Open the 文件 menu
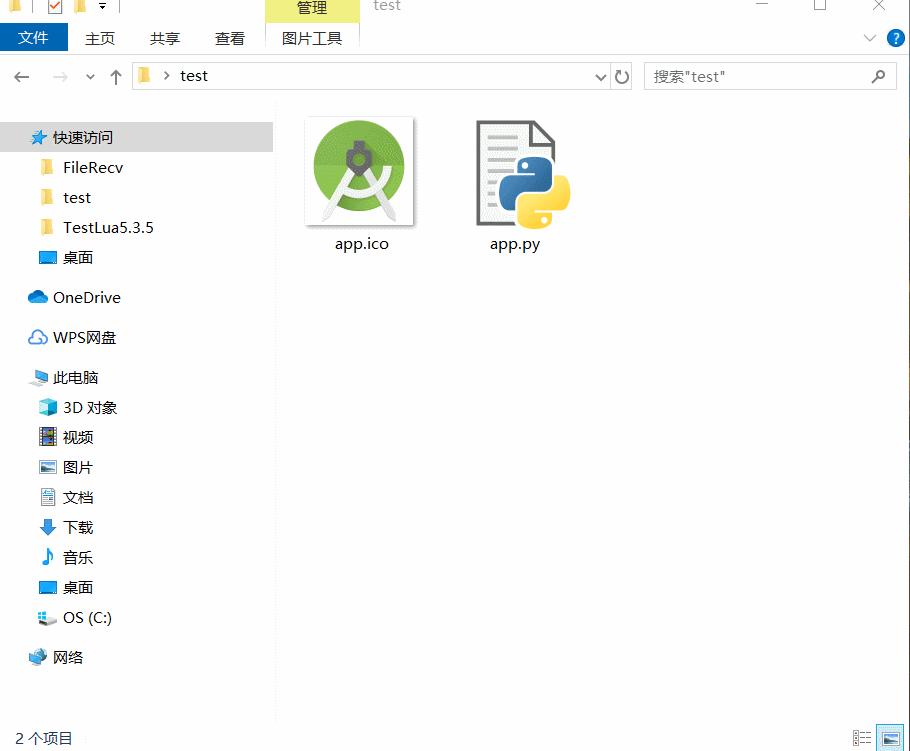 pos(33,38)
